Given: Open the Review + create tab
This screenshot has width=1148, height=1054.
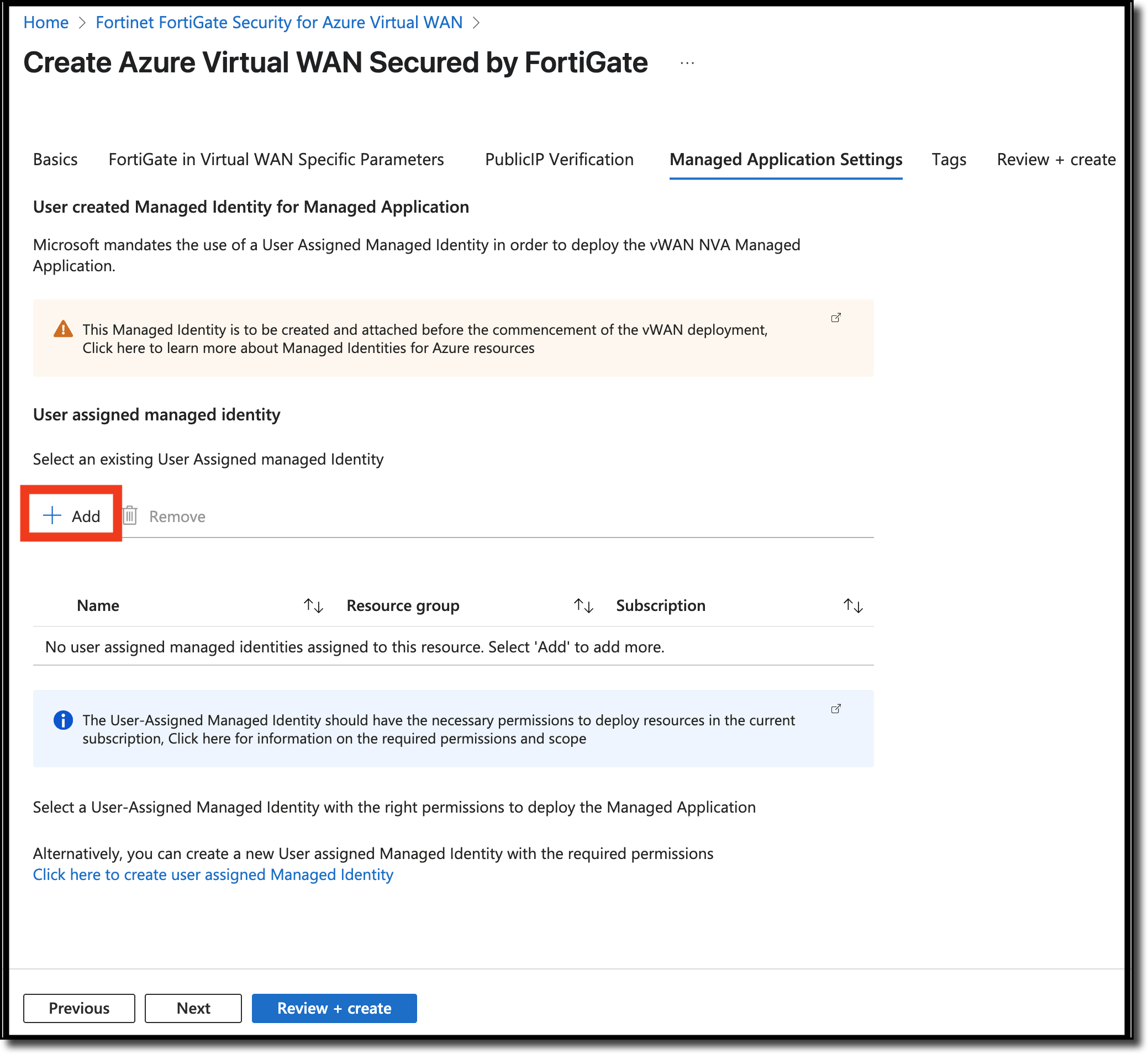Looking at the screenshot, I should click(x=1056, y=160).
